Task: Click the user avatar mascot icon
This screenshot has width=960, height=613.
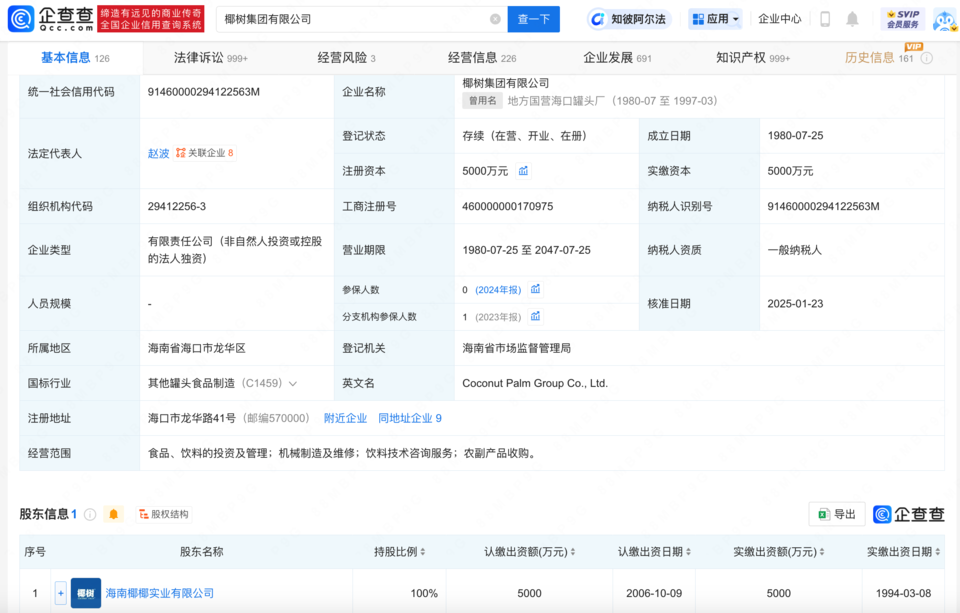Action: pyautogui.click(x=945, y=20)
